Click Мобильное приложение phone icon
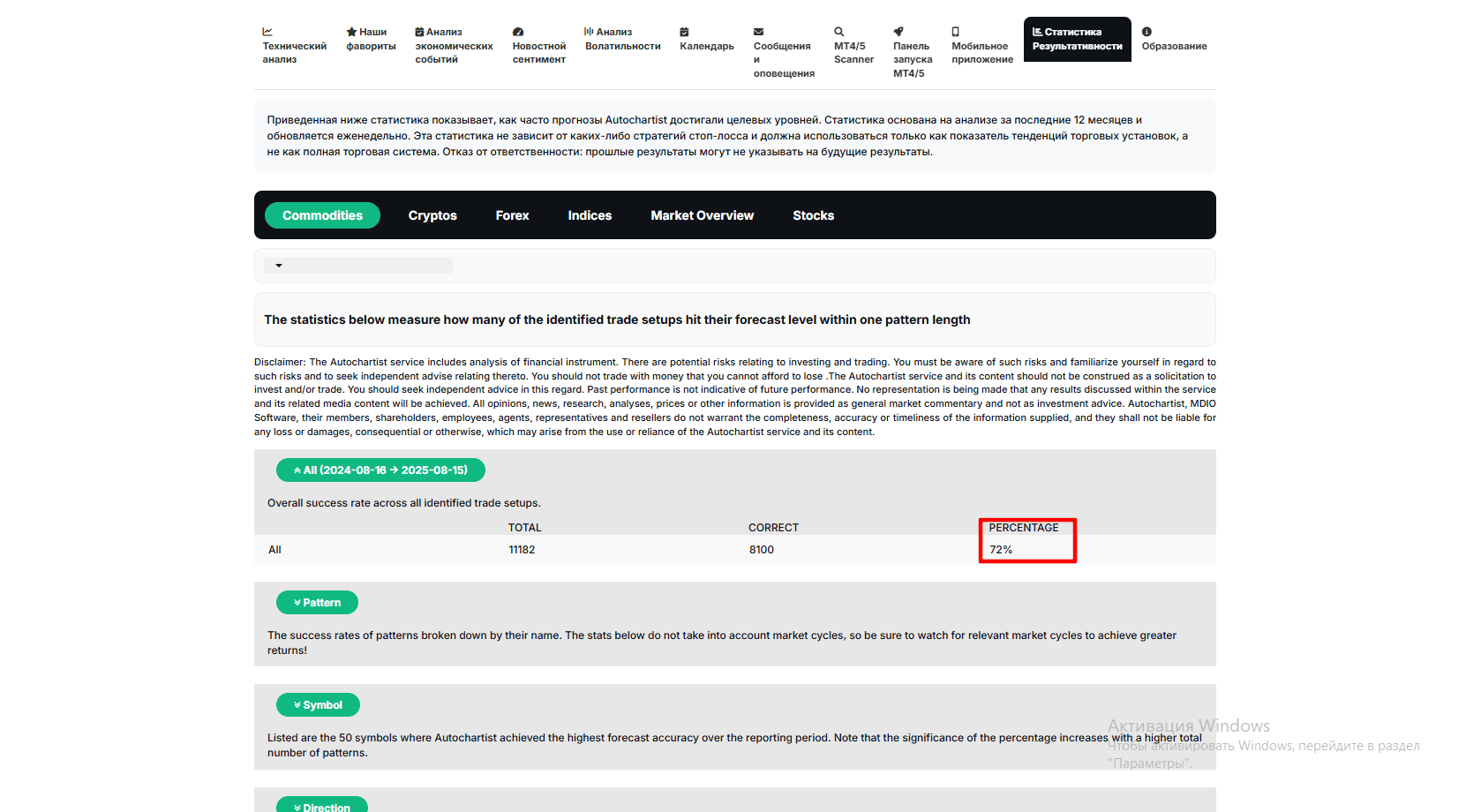 point(956,32)
